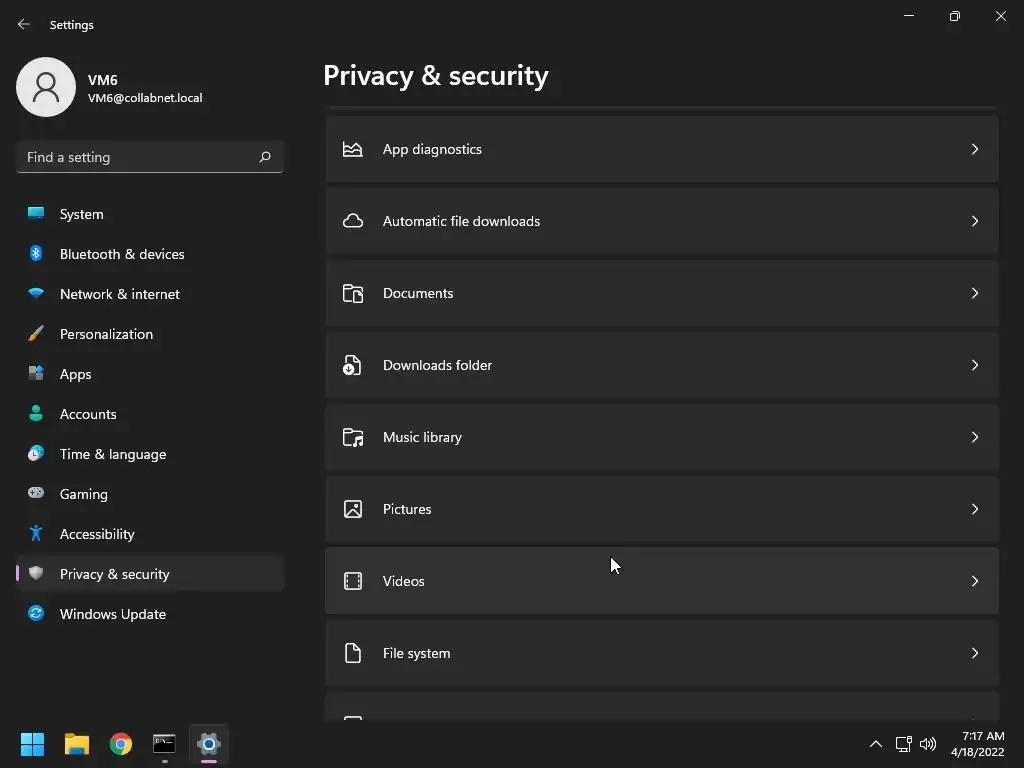Screen dimensions: 1024x768
Task: Click the Bluetooth & devices icon
Action: point(36,254)
